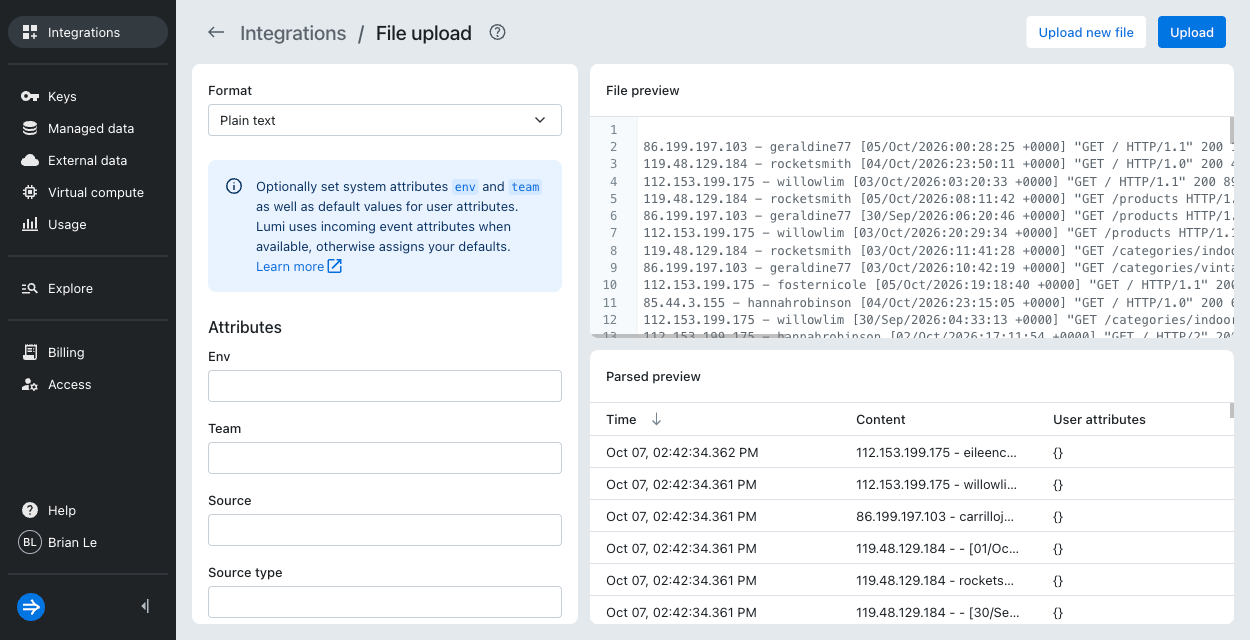Click the Access user-gear icon
Viewport: 1250px width, 640px height.
(30, 384)
